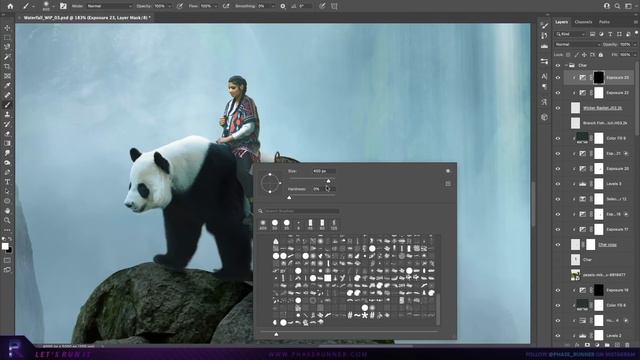
Task: Select the Type tool
Action: [7, 182]
